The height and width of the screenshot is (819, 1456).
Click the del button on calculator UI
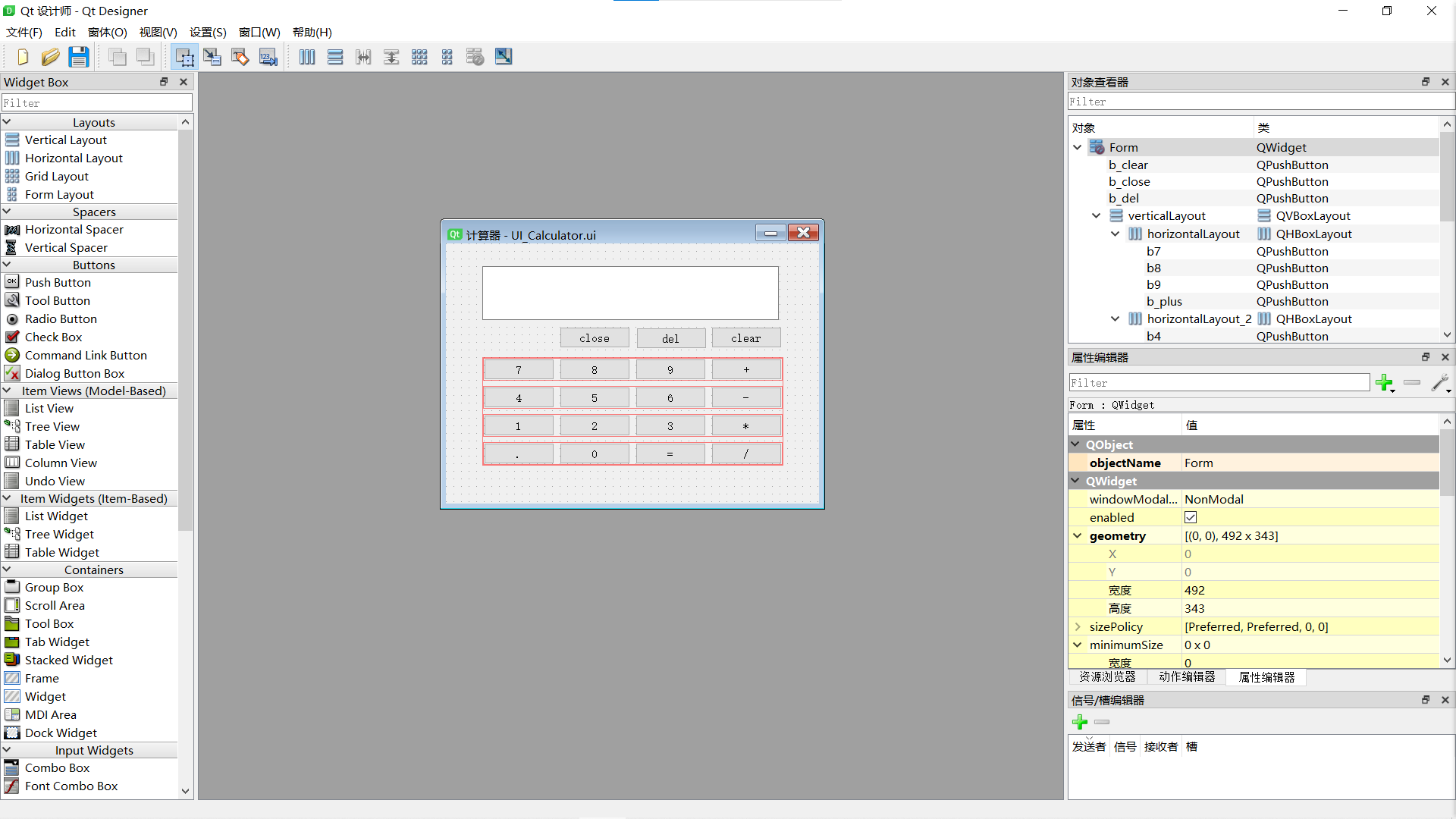[670, 337]
